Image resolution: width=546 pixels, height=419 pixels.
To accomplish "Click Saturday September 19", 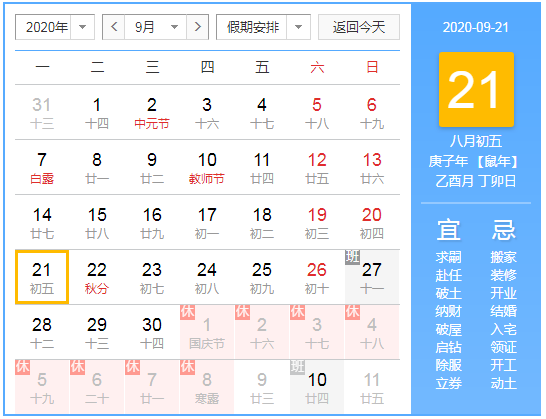I will (317, 222).
